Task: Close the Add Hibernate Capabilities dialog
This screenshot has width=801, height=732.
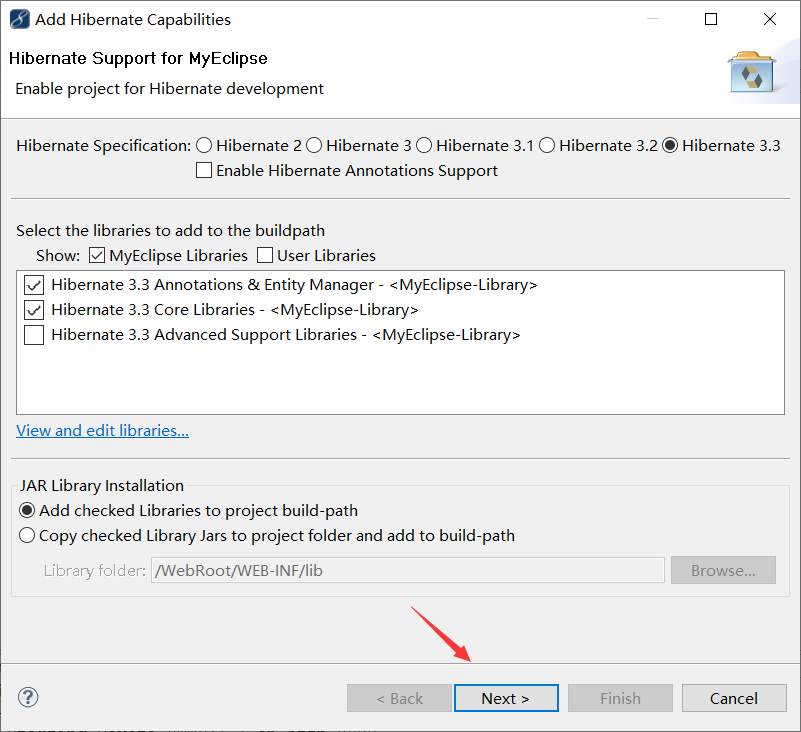Action: pyautogui.click(x=770, y=19)
